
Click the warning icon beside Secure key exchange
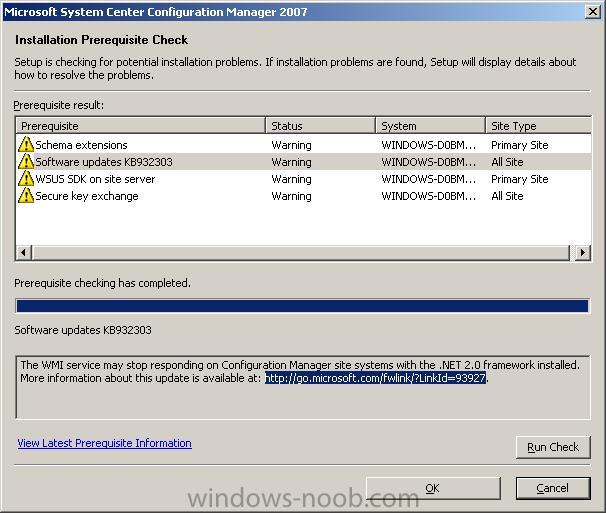click(x=26, y=196)
